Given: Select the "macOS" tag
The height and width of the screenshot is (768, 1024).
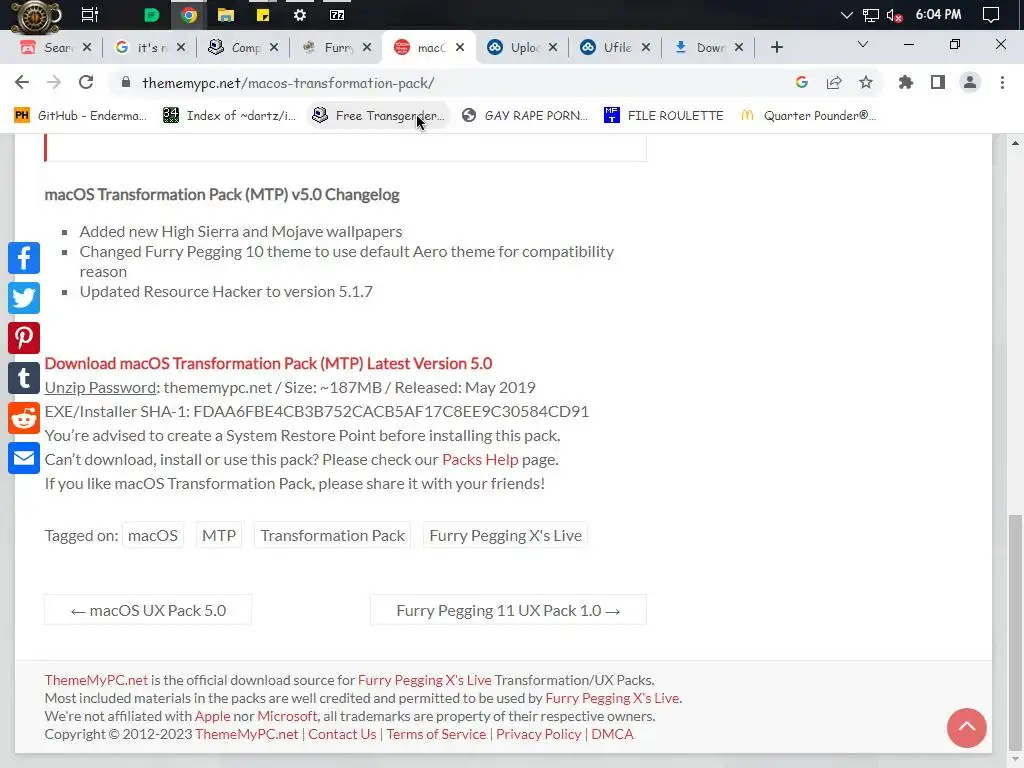Looking at the screenshot, I should (x=153, y=535).
